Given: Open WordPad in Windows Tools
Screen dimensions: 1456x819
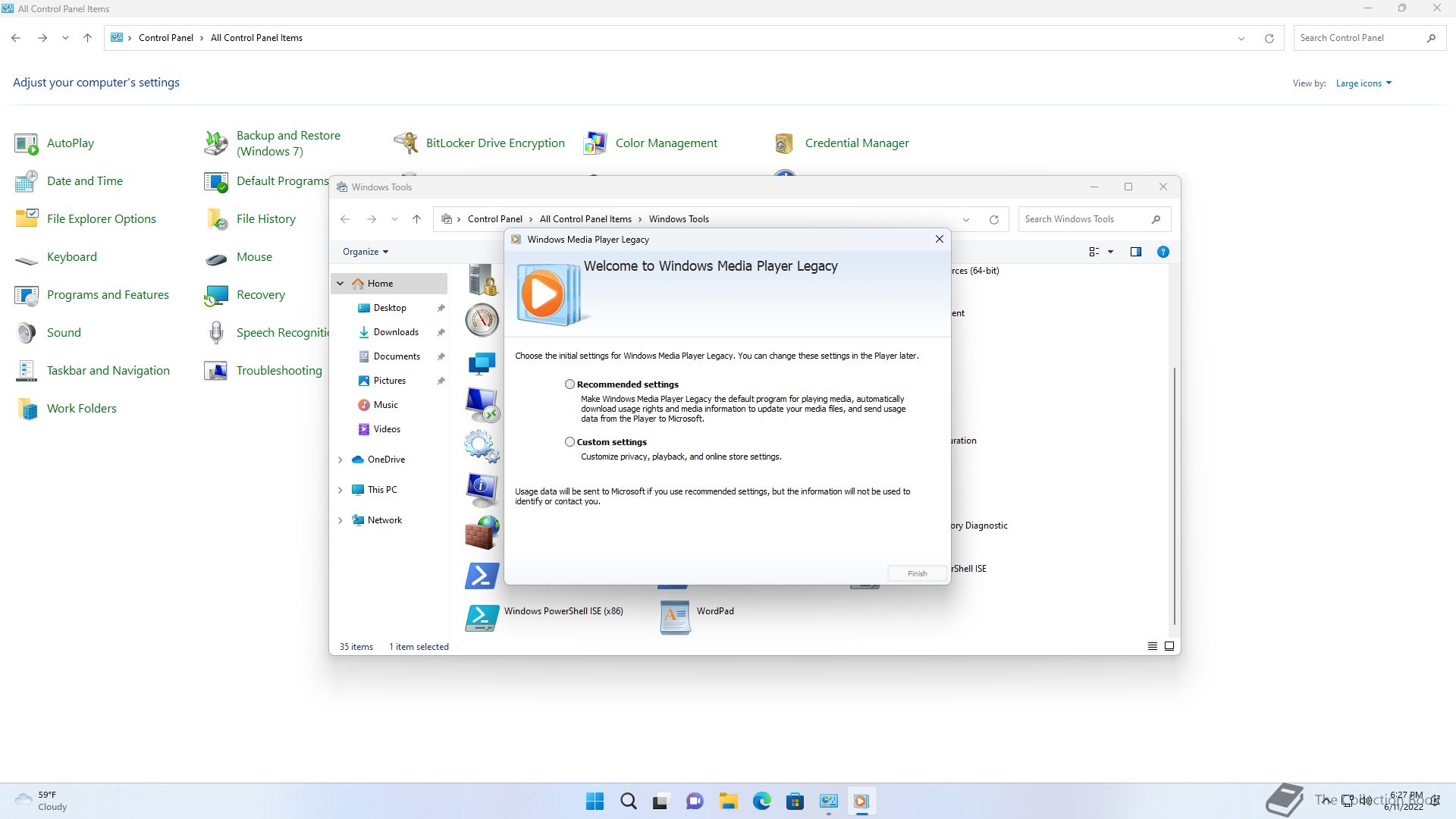Looking at the screenshot, I should (697, 617).
